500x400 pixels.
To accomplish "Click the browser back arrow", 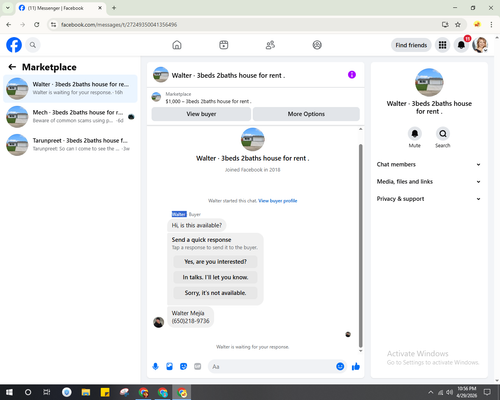I will (9, 24).
